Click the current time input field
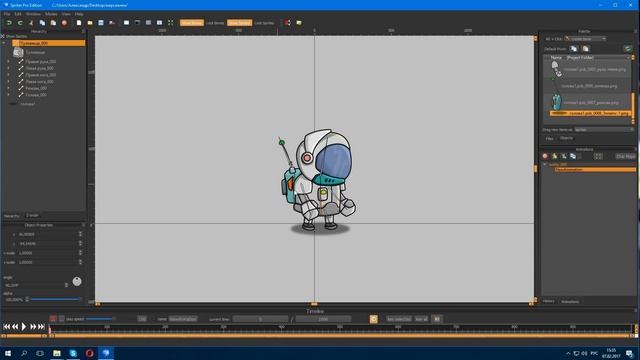Image resolution: width=640 pixels, height=360 pixels. tap(260, 319)
